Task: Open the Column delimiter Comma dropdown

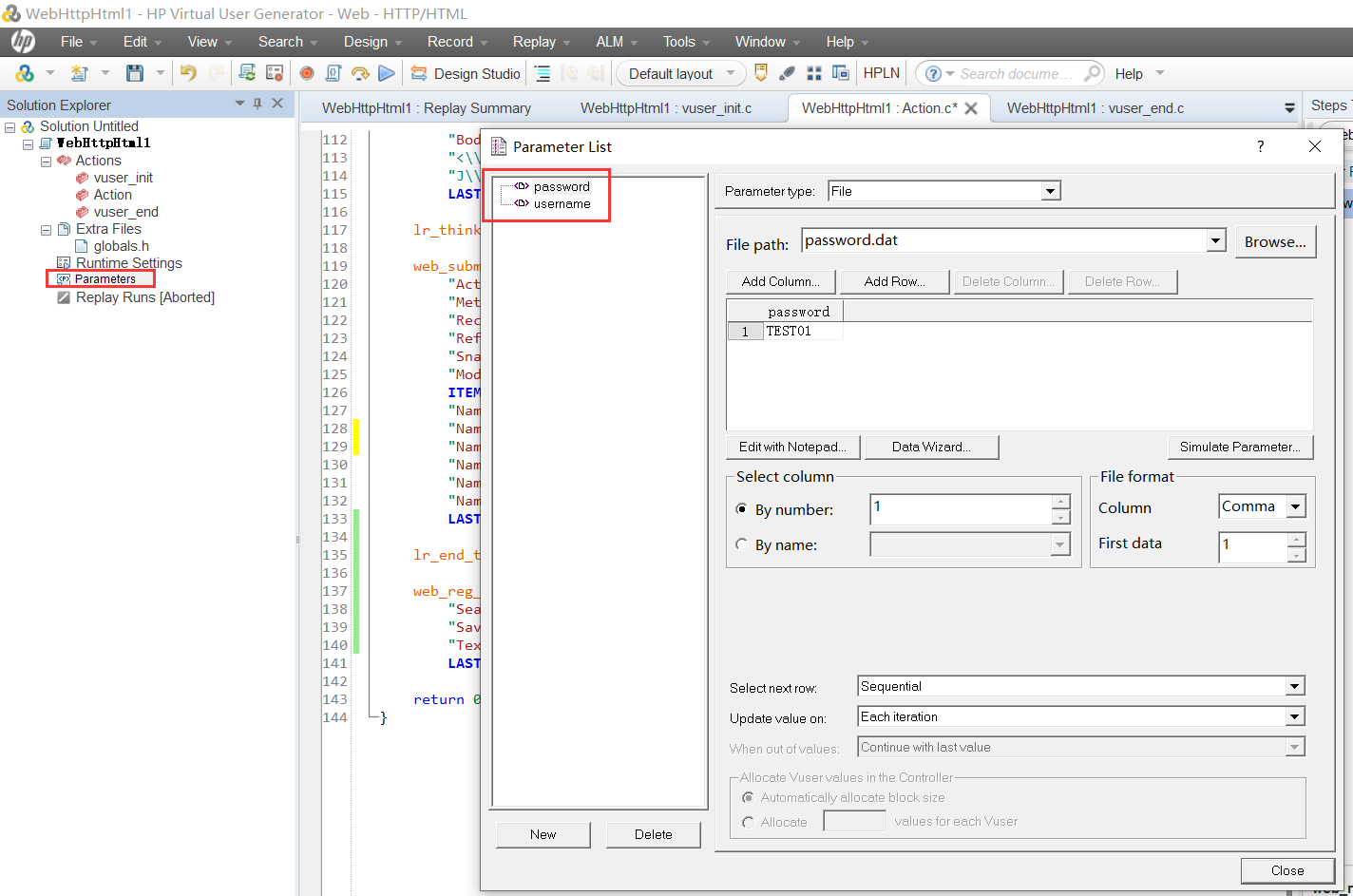Action: [1295, 507]
